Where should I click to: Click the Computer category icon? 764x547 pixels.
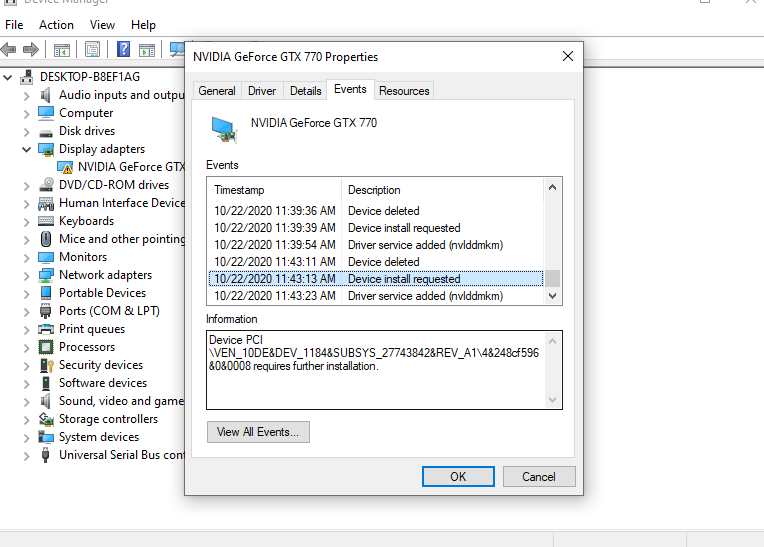46,113
